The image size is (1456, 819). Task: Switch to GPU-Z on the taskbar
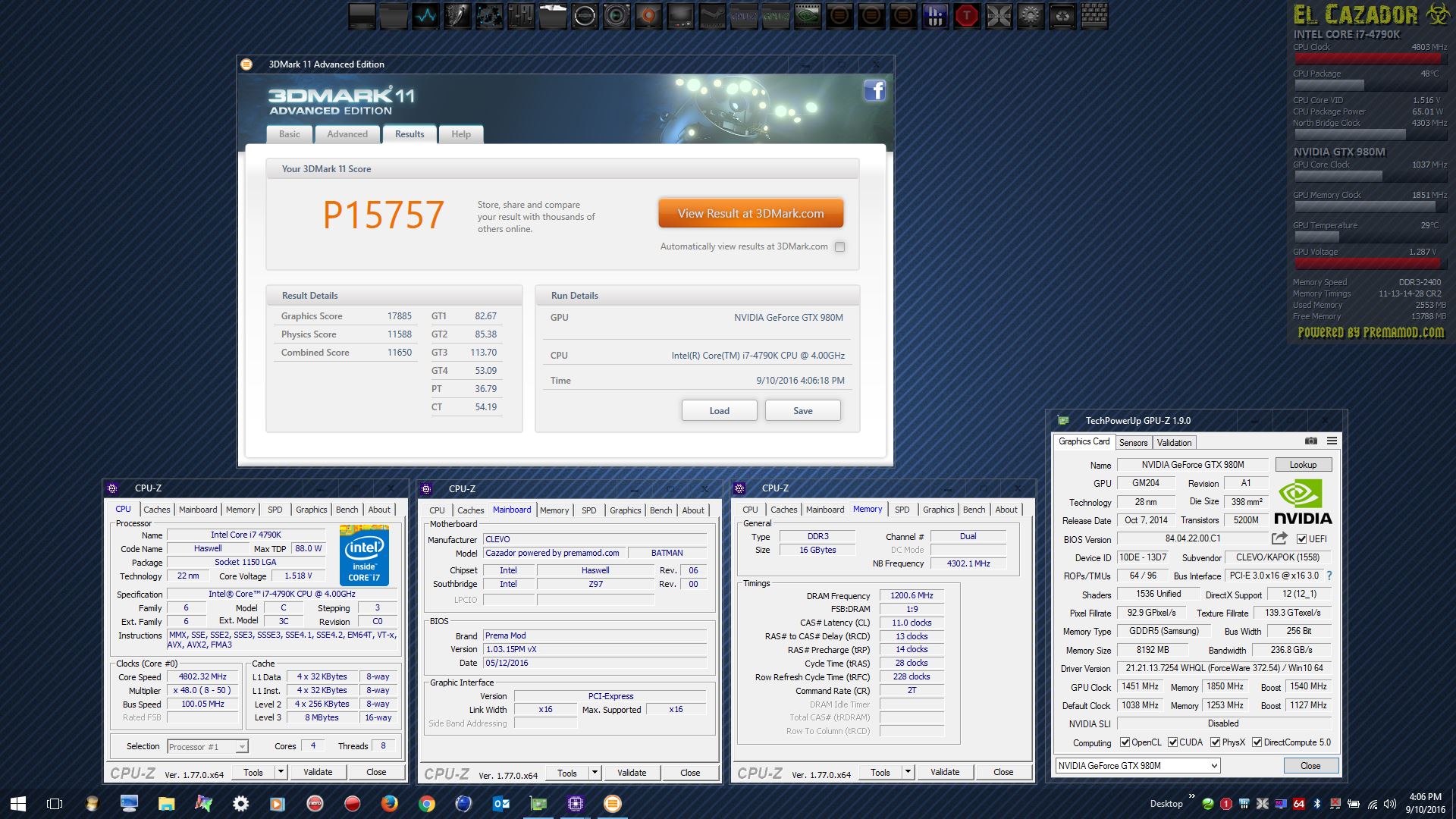click(538, 804)
